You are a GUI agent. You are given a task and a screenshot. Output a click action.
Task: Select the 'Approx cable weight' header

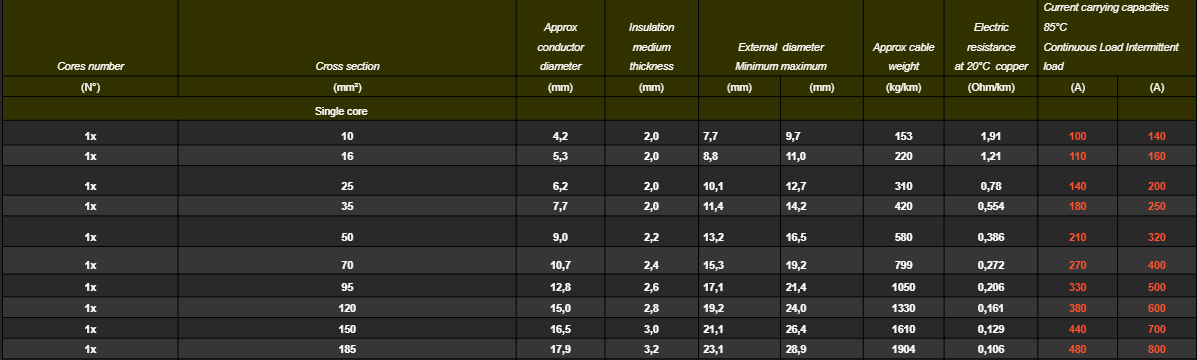(903, 56)
